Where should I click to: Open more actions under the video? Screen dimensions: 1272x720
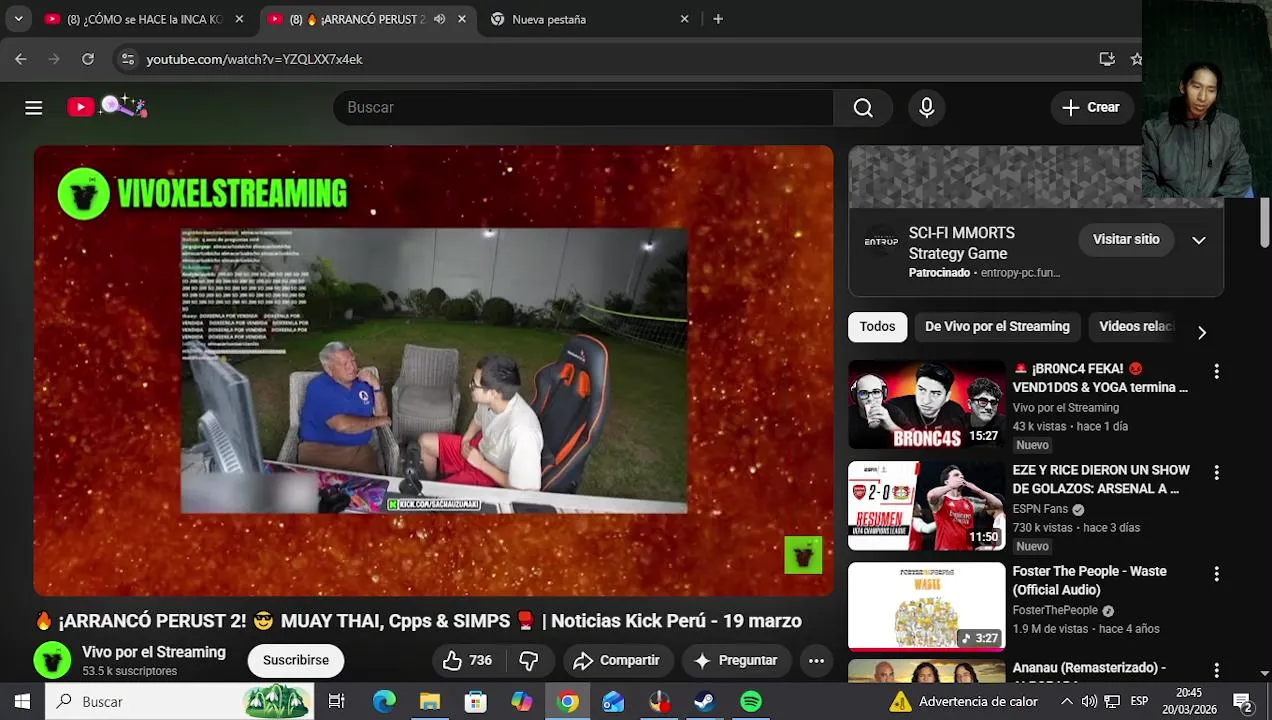click(x=816, y=660)
